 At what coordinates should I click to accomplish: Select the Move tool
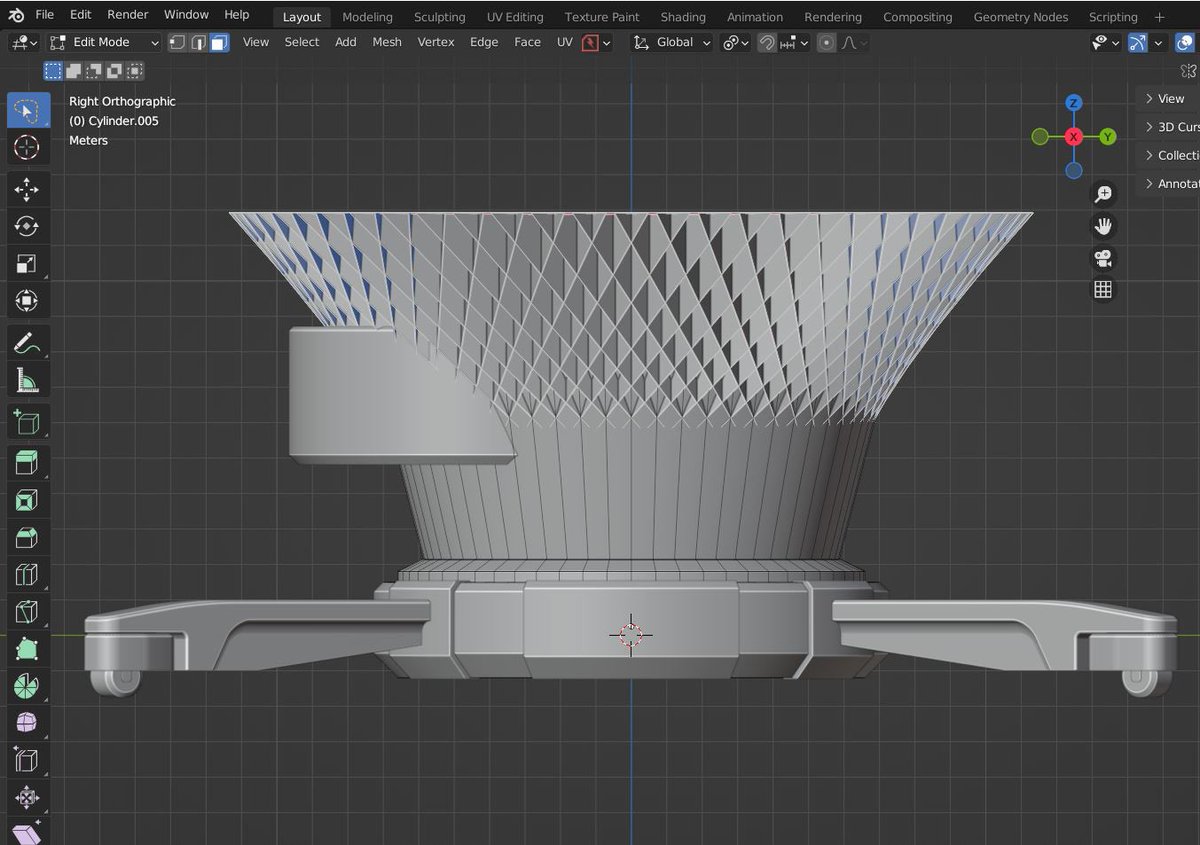tap(28, 189)
